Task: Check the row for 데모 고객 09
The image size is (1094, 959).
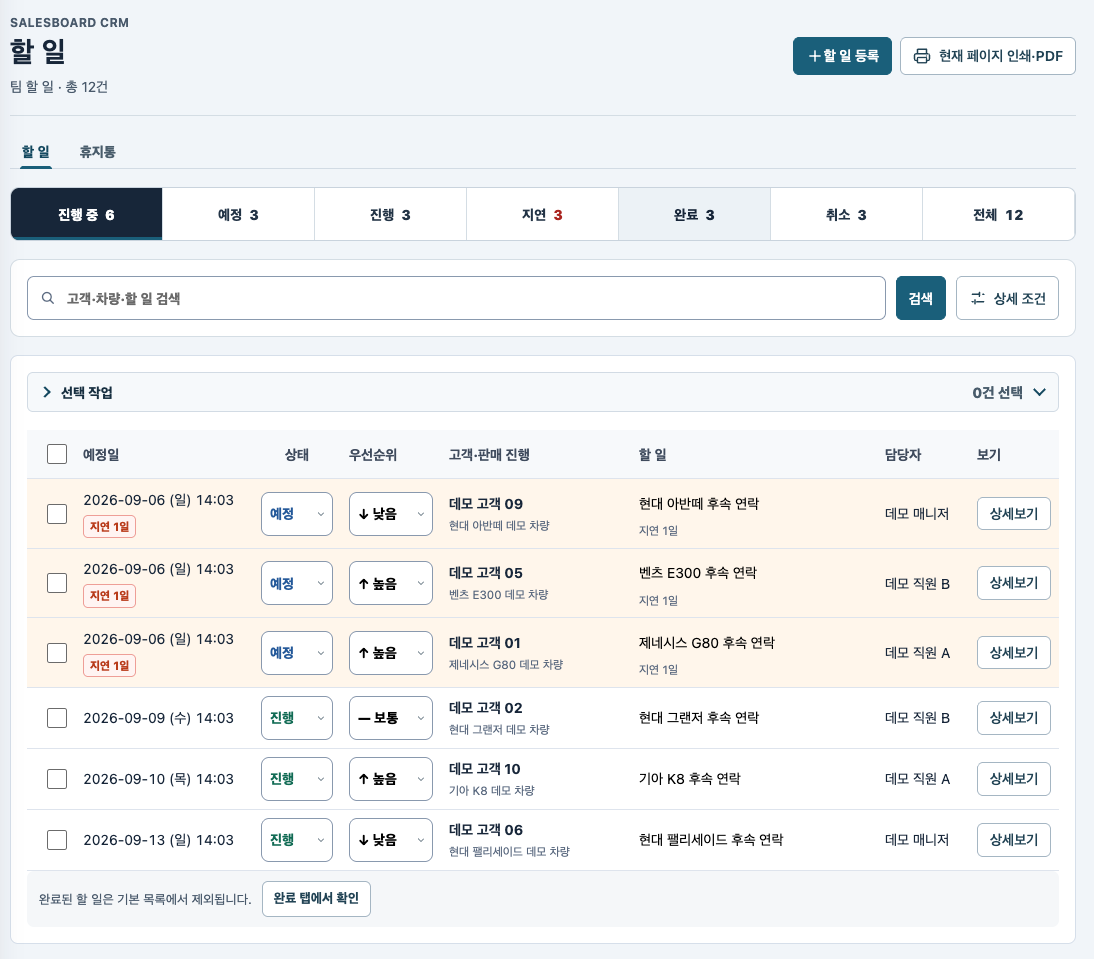Action: click(57, 514)
